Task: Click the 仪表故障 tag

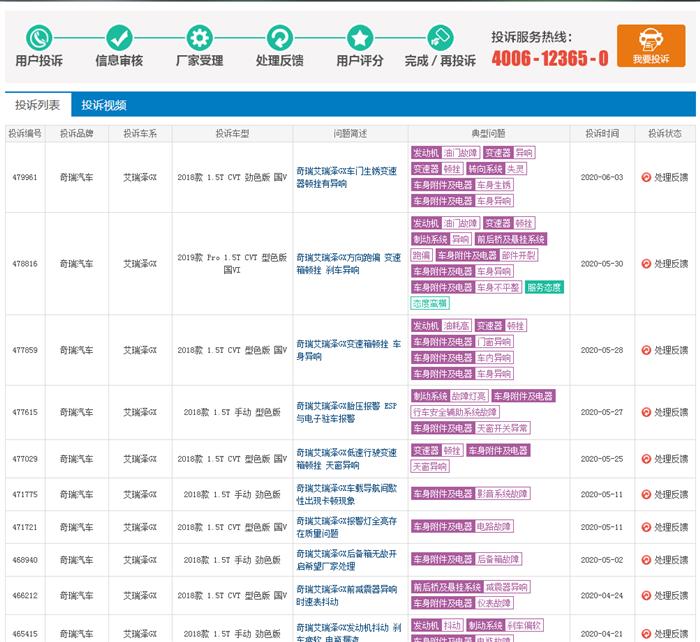Action: [x=493, y=603]
